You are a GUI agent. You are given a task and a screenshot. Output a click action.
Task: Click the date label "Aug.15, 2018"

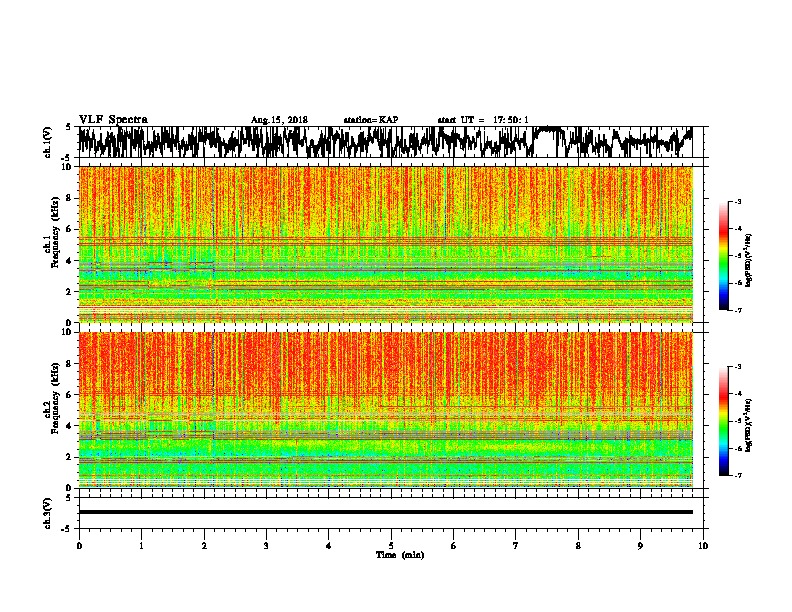click(x=279, y=120)
